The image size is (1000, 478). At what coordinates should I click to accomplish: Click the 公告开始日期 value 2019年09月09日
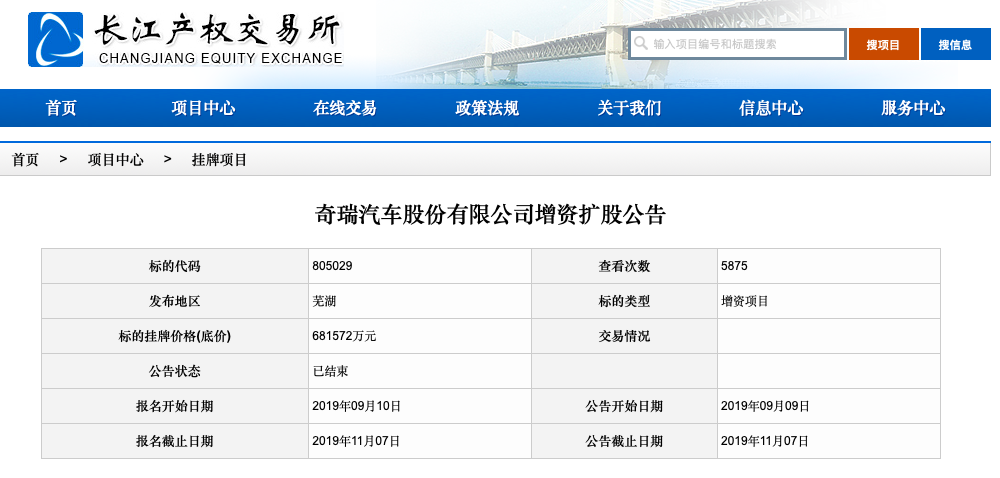pyautogui.click(x=765, y=406)
